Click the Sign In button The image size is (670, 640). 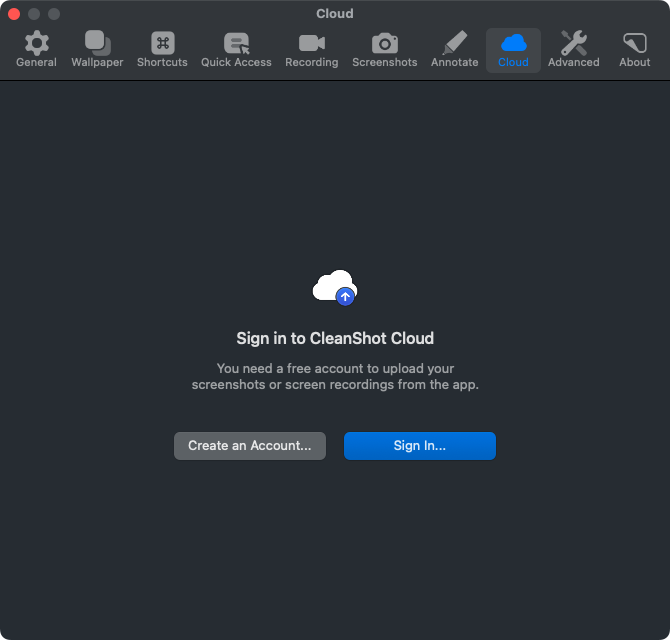420,446
